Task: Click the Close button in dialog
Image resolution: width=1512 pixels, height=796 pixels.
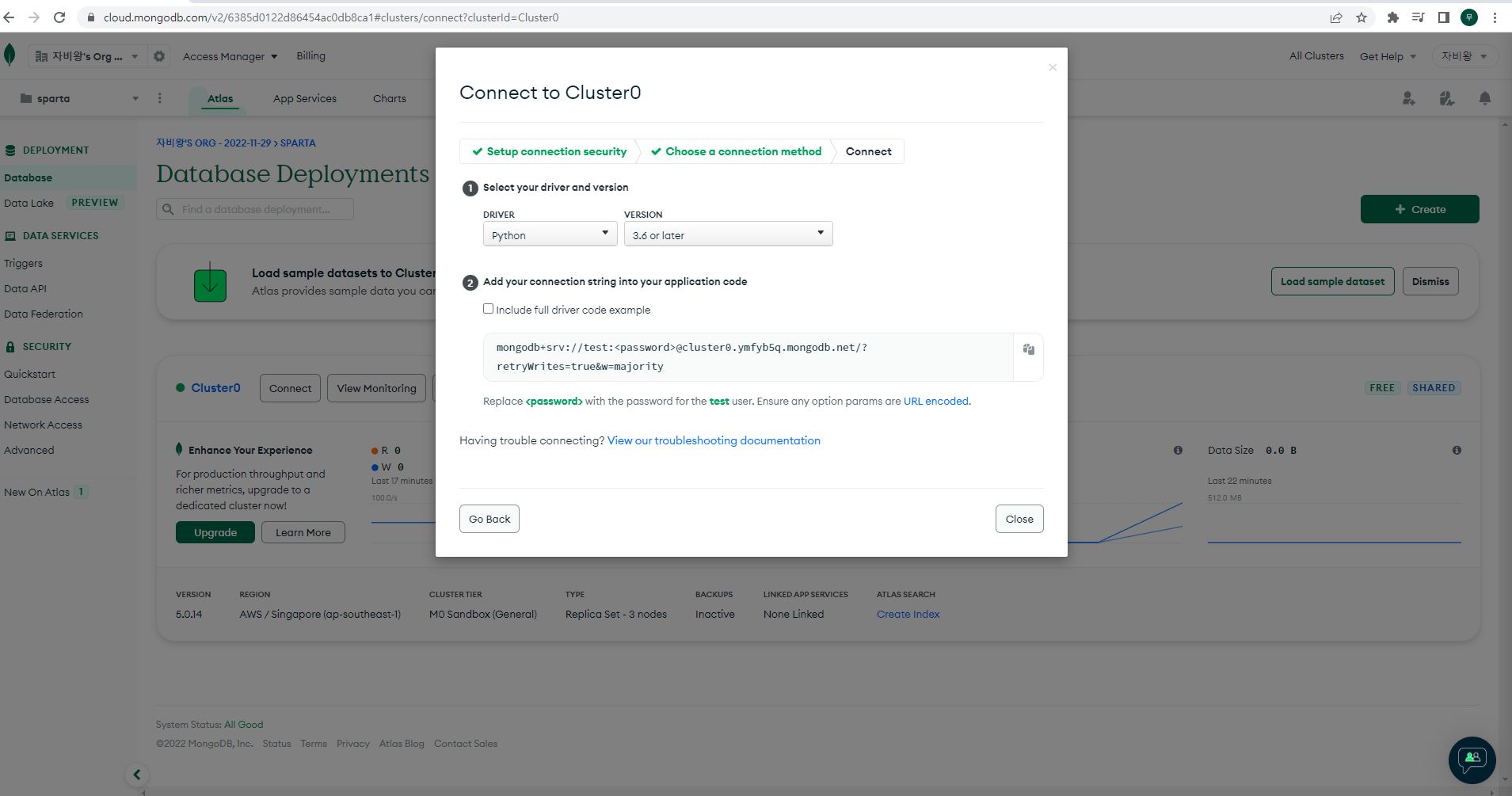Action: click(x=1019, y=519)
